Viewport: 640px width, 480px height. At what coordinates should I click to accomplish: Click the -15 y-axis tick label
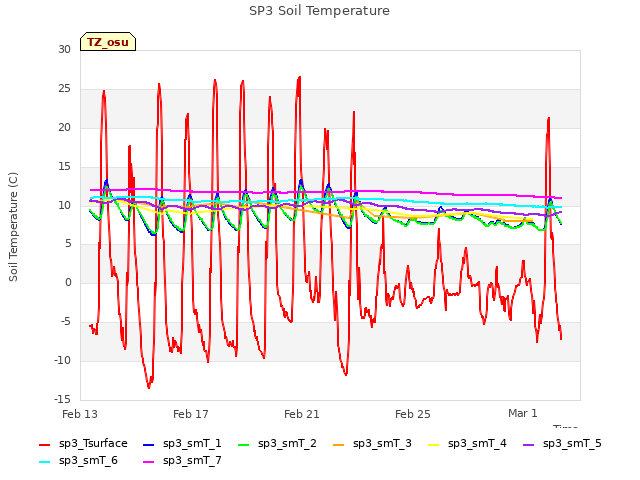pyautogui.click(x=63, y=399)
